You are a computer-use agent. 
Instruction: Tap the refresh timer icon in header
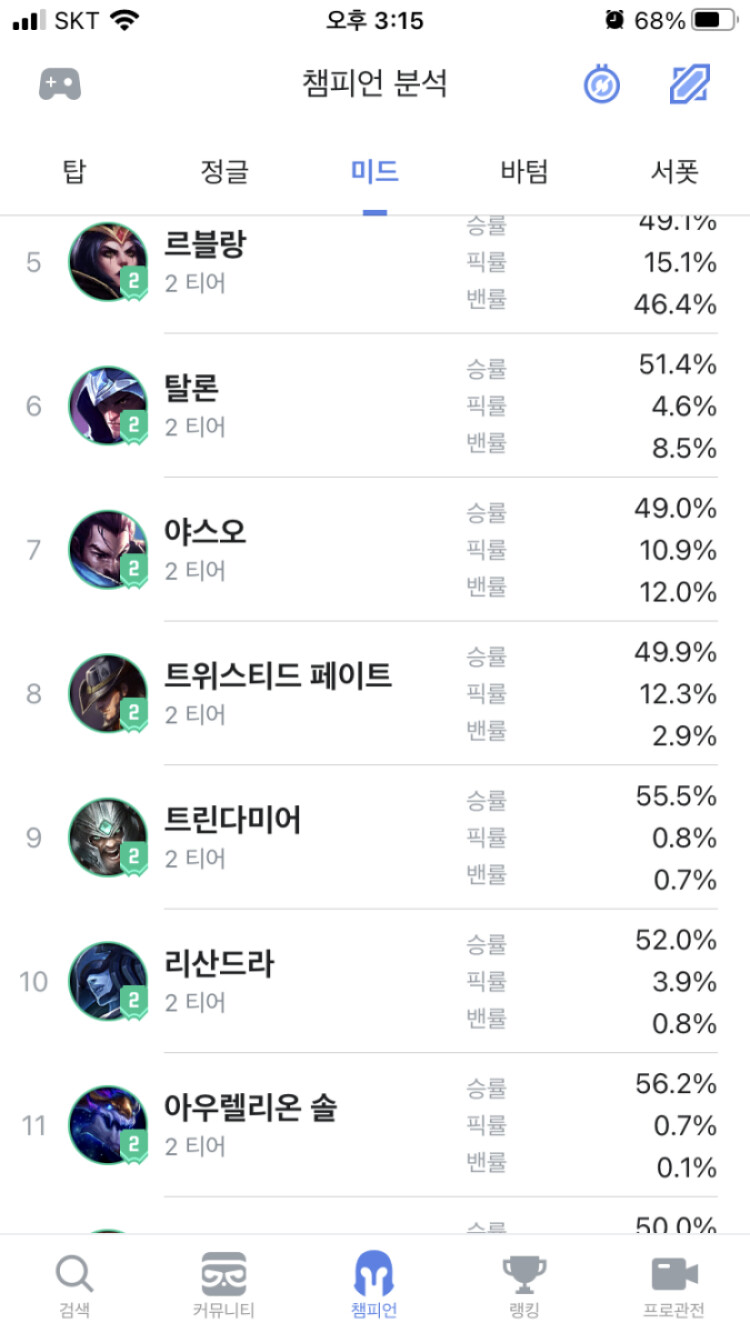pos(602,85)
